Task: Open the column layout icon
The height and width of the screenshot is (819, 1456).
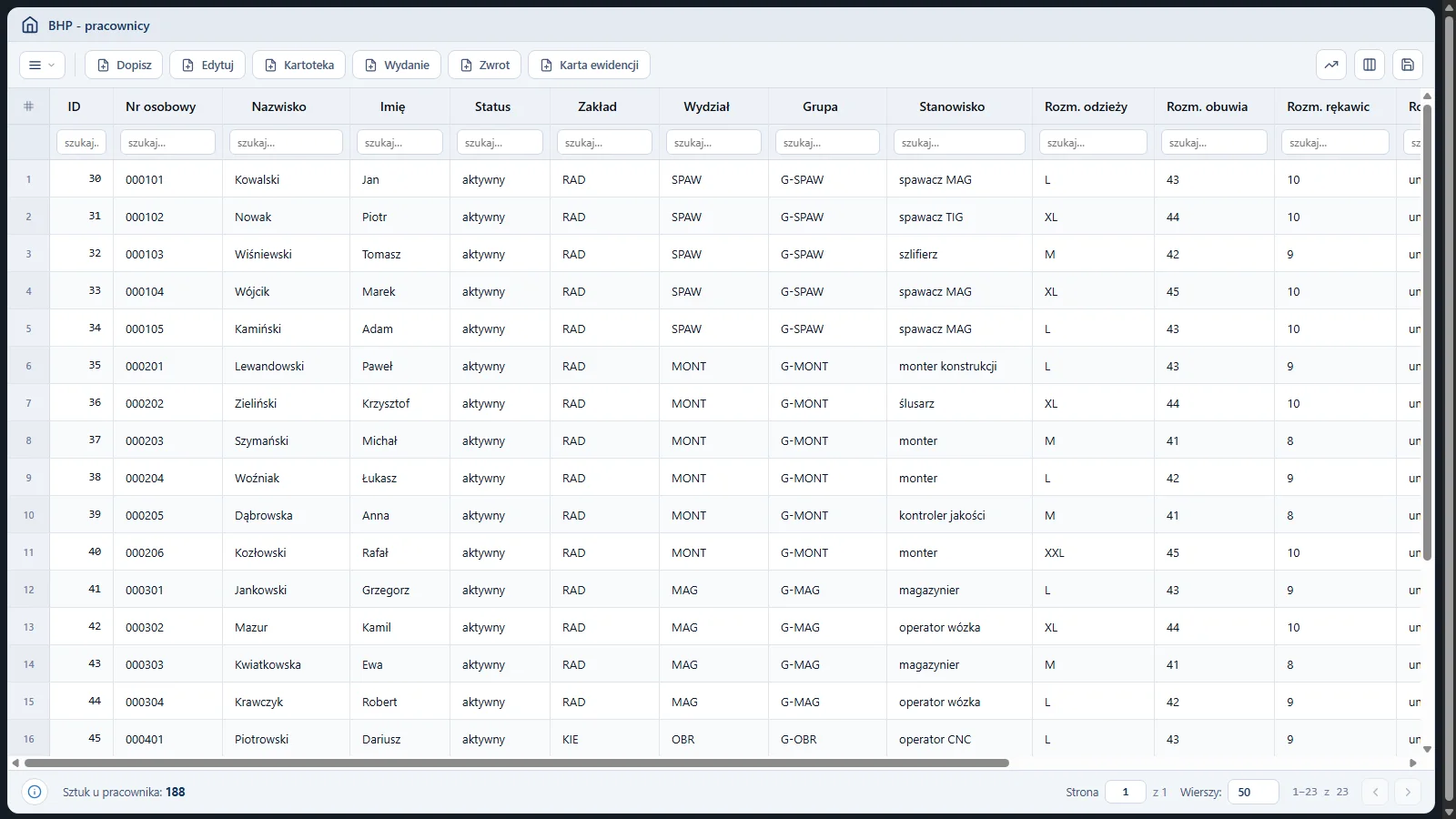Action: coord(1370,65)
